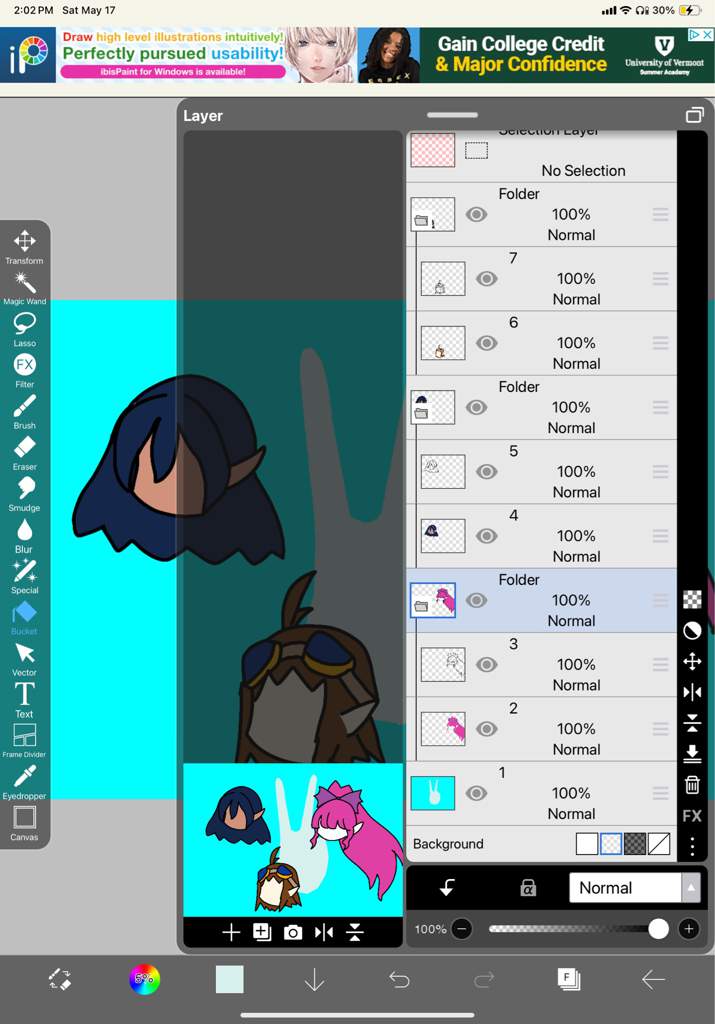Screen dimensions: 715x1024
Task: Toggle layer window mode icon top right
Action: point(694,115)
